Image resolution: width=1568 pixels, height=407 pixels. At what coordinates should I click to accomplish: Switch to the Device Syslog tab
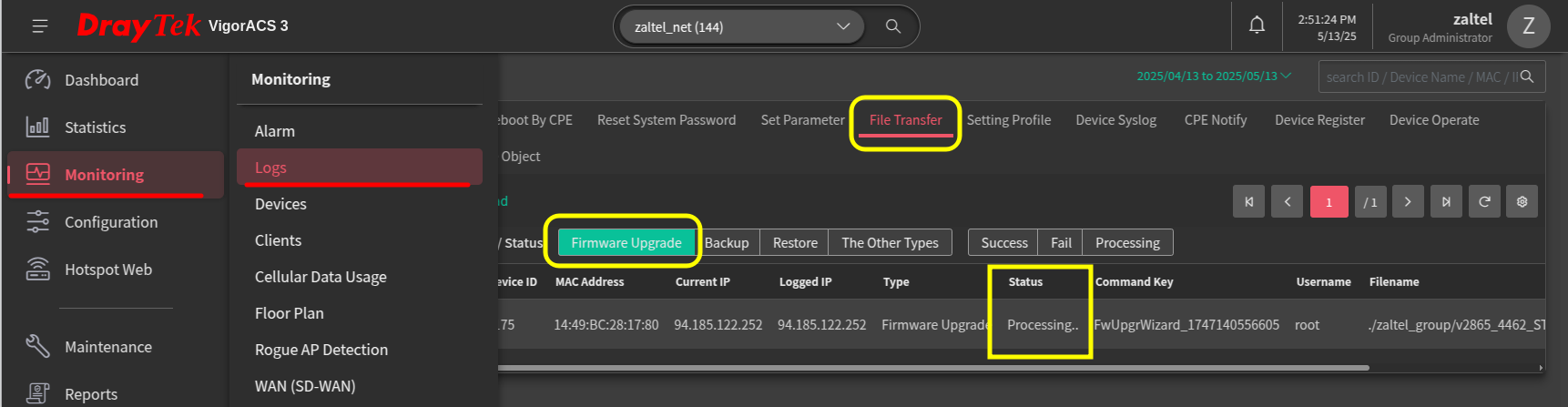(x=1115, y=120)
